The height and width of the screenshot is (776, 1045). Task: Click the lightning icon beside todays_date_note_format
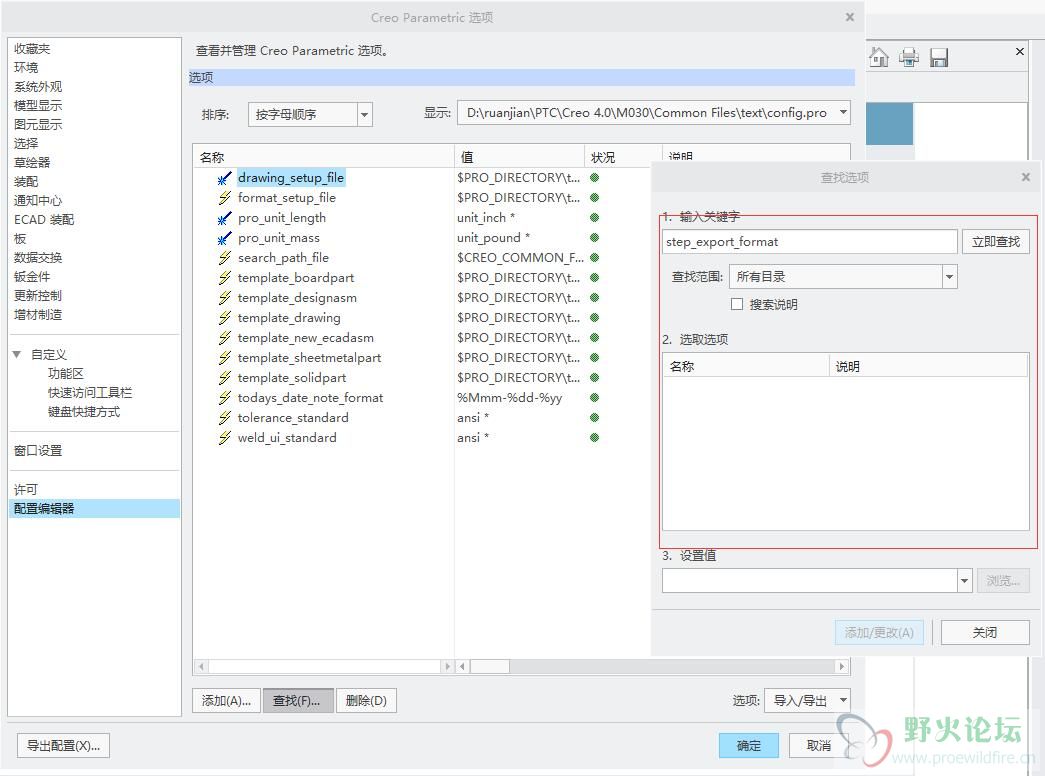click(x=225, y=398)
